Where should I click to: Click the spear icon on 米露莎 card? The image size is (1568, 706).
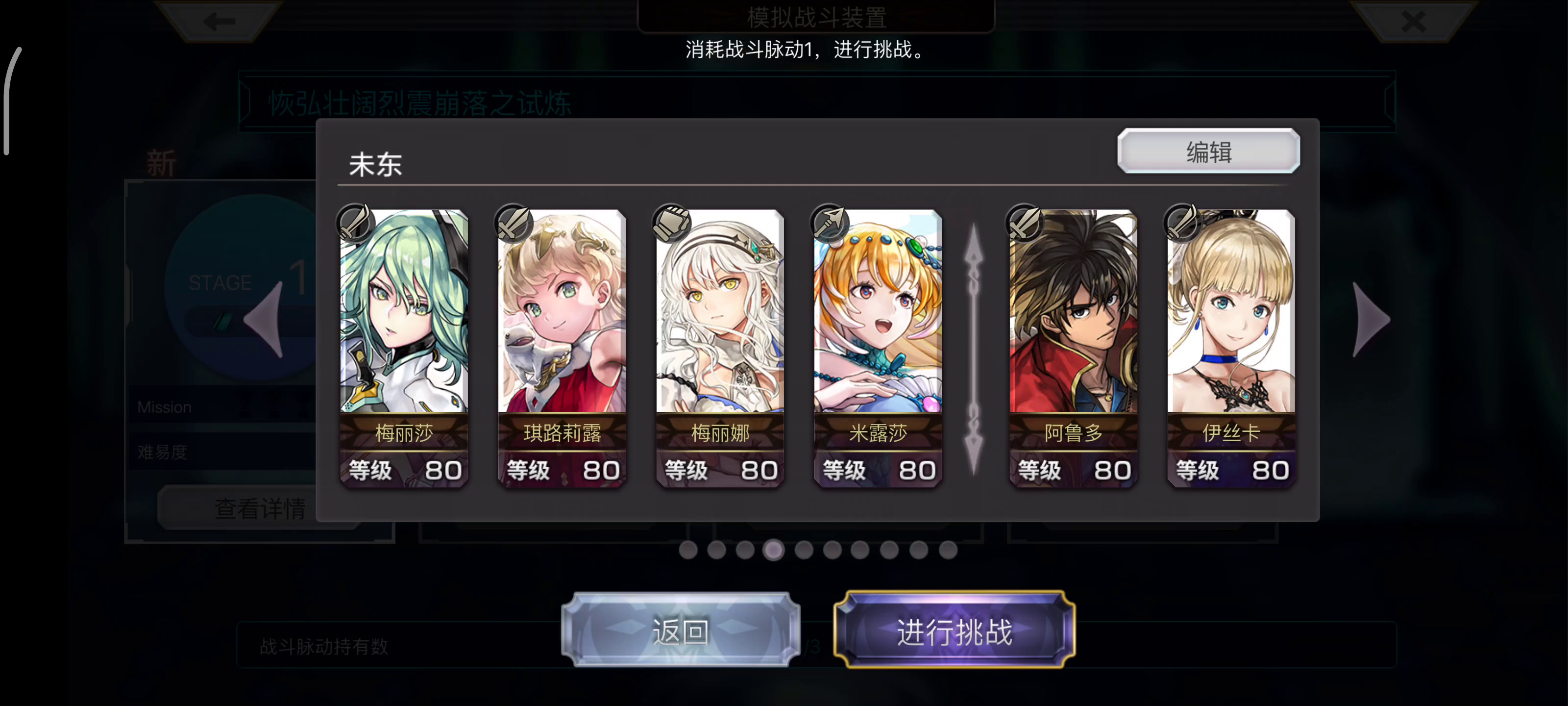[x=829, y=223]
